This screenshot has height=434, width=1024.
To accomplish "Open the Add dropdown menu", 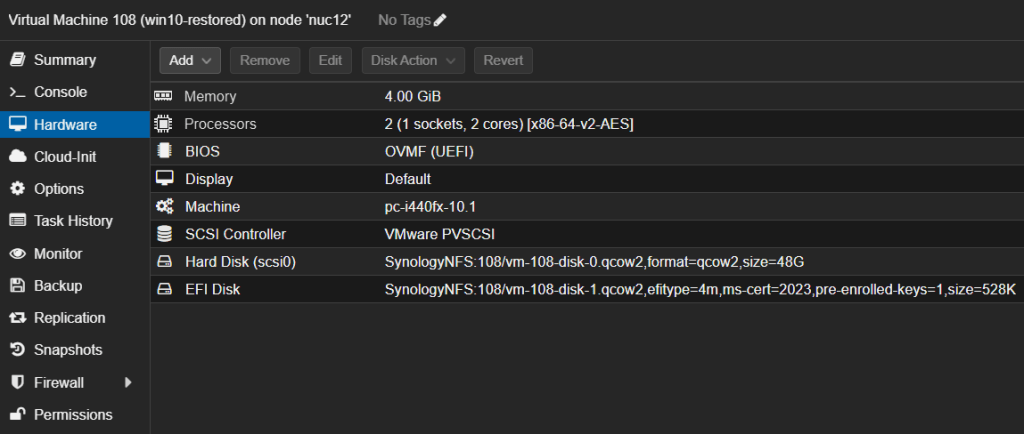I will coord(190,61).
